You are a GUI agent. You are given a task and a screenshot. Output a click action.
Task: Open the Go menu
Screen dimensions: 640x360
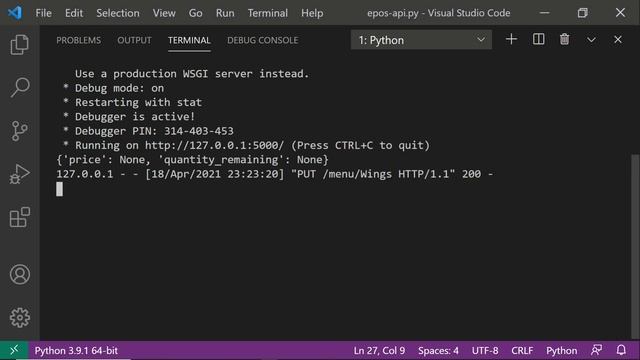[196, 13]
